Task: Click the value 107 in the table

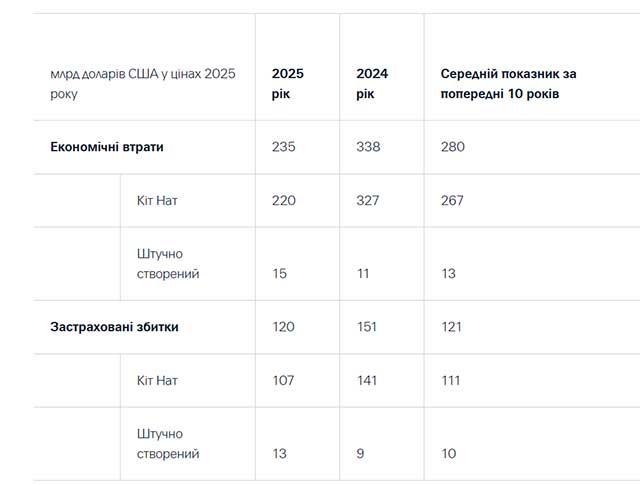Action: click(284, 380)
